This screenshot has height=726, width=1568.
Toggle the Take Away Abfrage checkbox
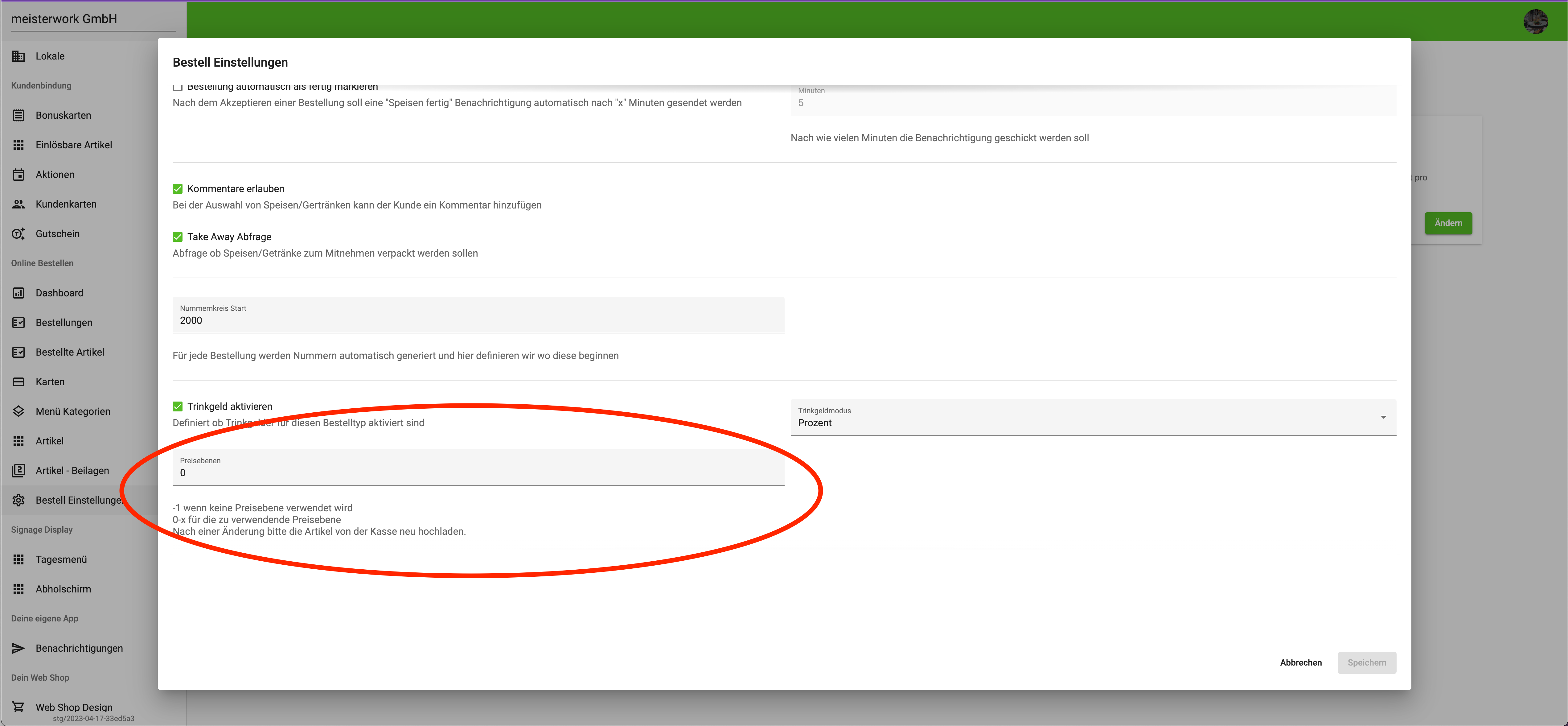point(178,237)
